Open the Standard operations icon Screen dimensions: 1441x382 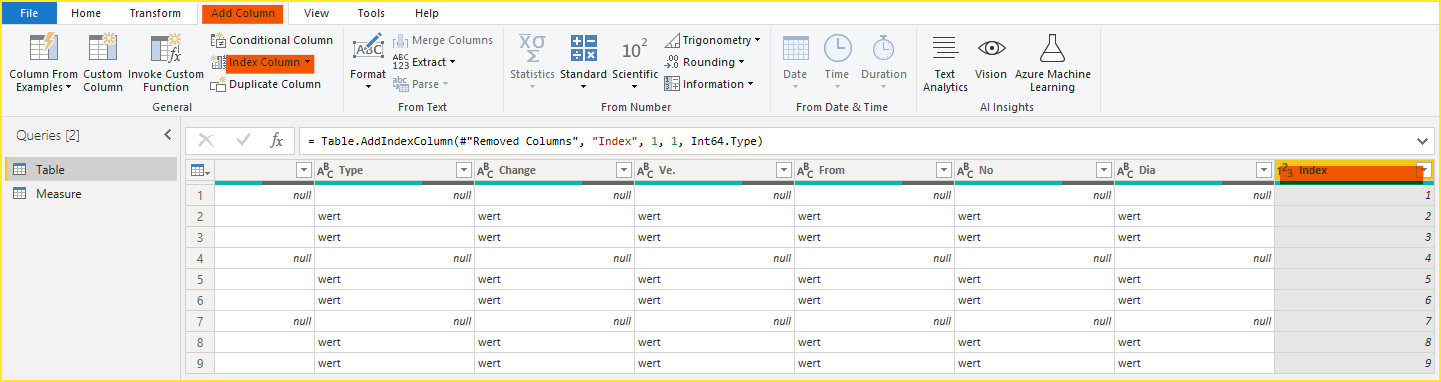[583, 48]
